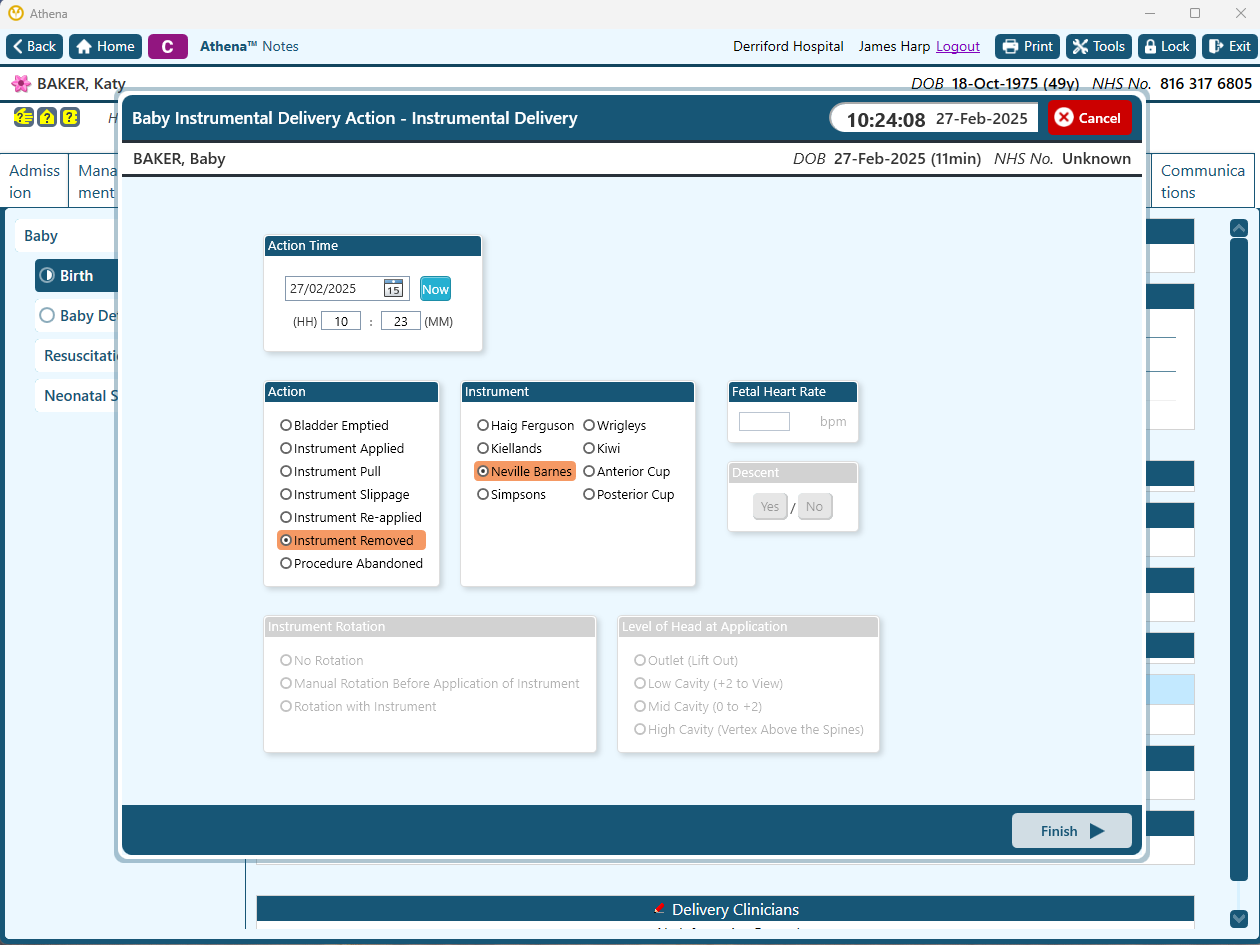Click the Logout link
This screenshot has width=1260, height=945.
tap(958, 46)
